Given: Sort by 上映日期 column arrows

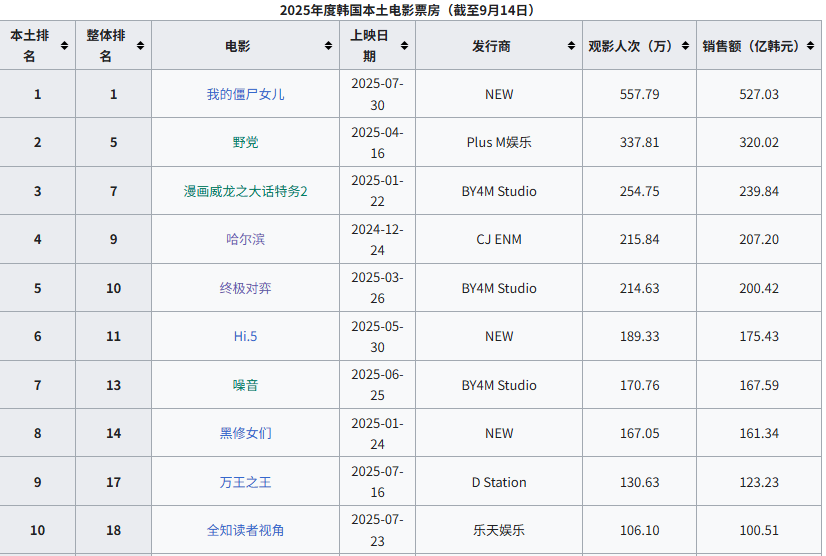Looking at the screenshot, I should click(x=404, y=46).
